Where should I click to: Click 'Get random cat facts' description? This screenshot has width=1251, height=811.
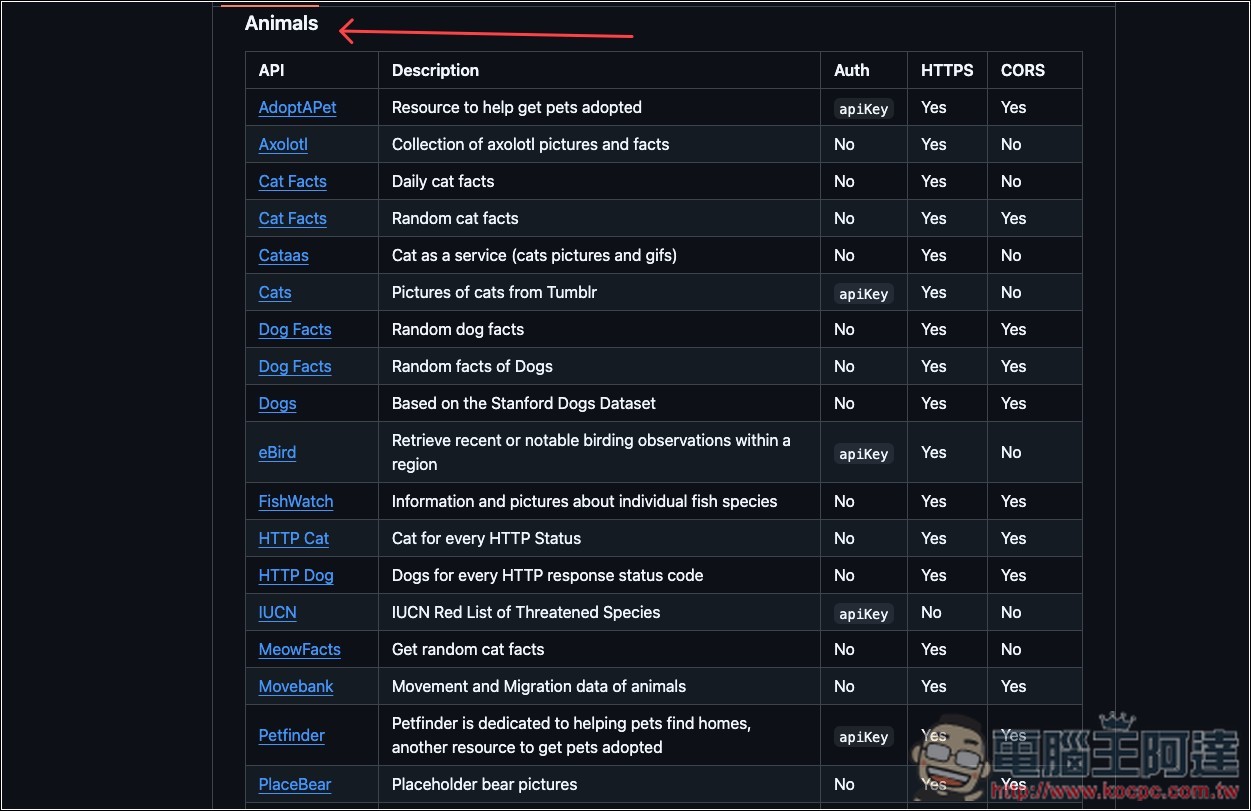(x=468, y=650)
